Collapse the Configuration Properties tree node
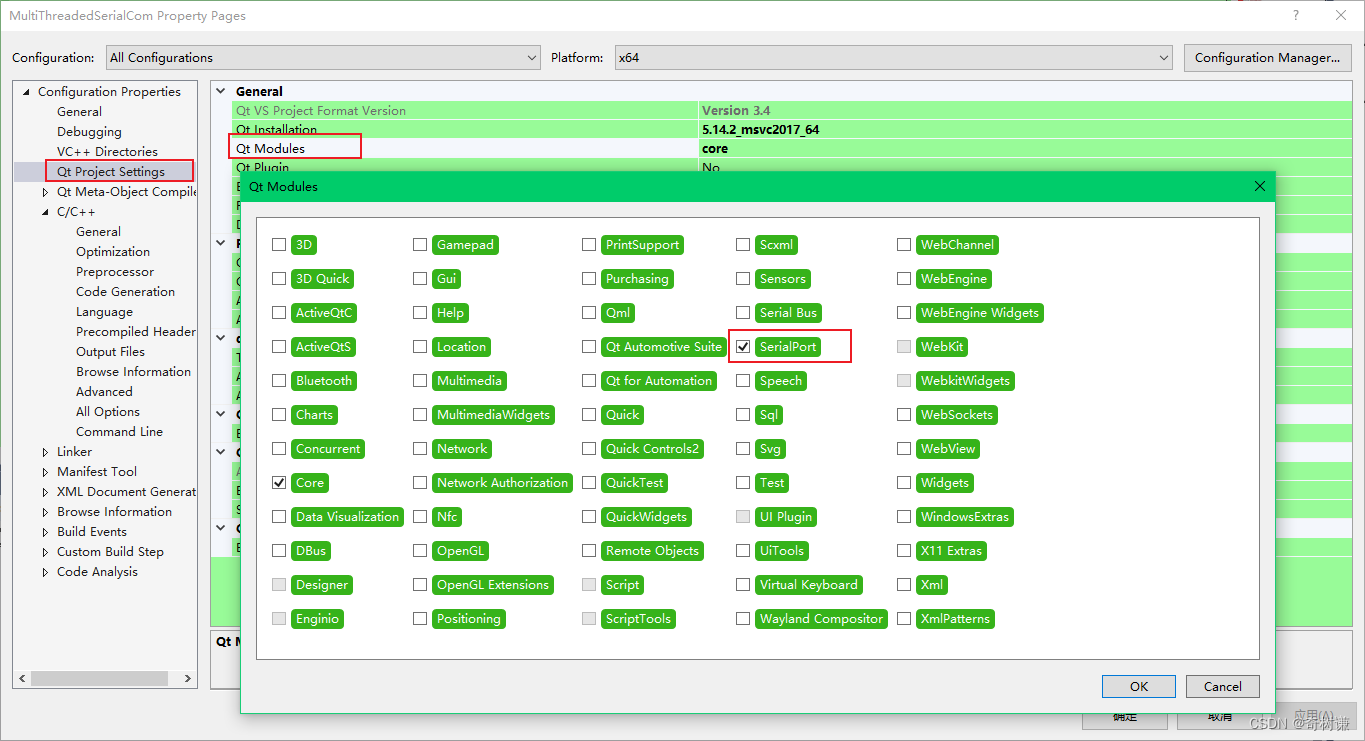Viewport: 1365px width, 741px height. pyautogui.click(x=26, y=92)
